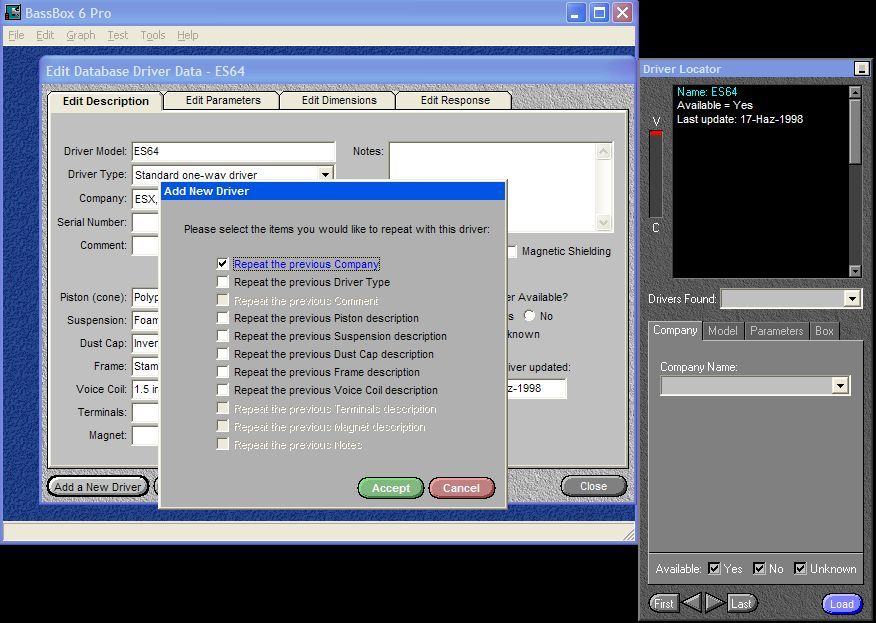Open the Graph menu

81,35
